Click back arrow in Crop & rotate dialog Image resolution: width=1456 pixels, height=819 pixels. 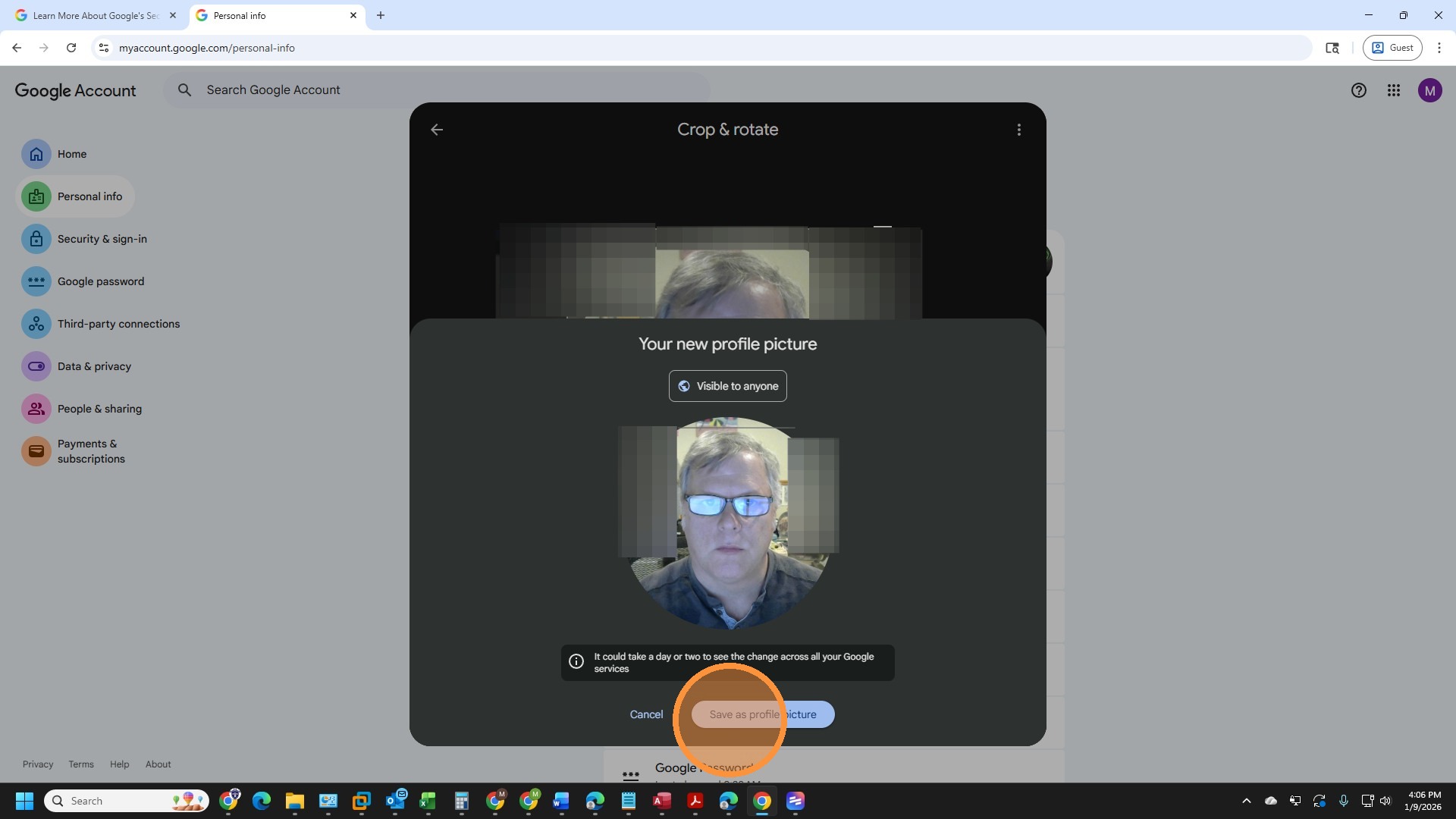(437, 130)
